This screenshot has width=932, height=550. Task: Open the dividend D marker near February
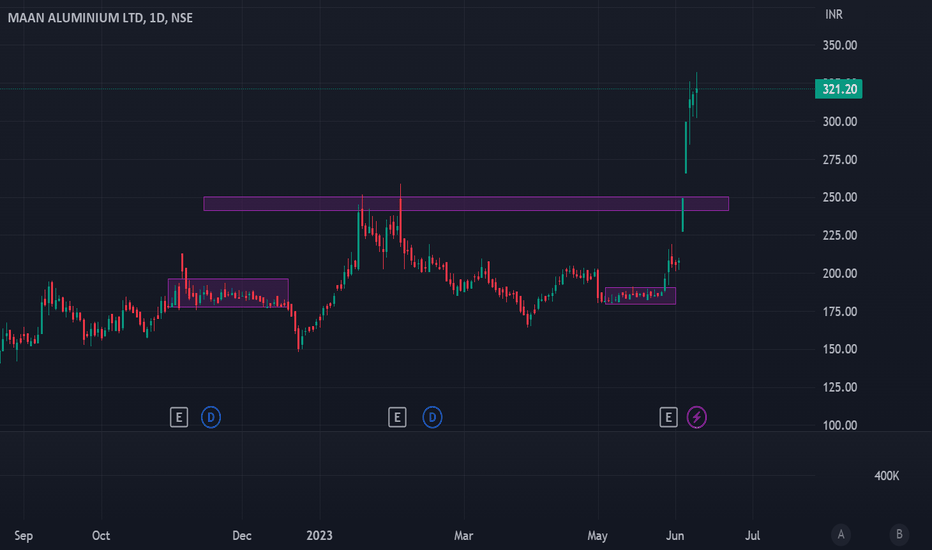[432, 417]
